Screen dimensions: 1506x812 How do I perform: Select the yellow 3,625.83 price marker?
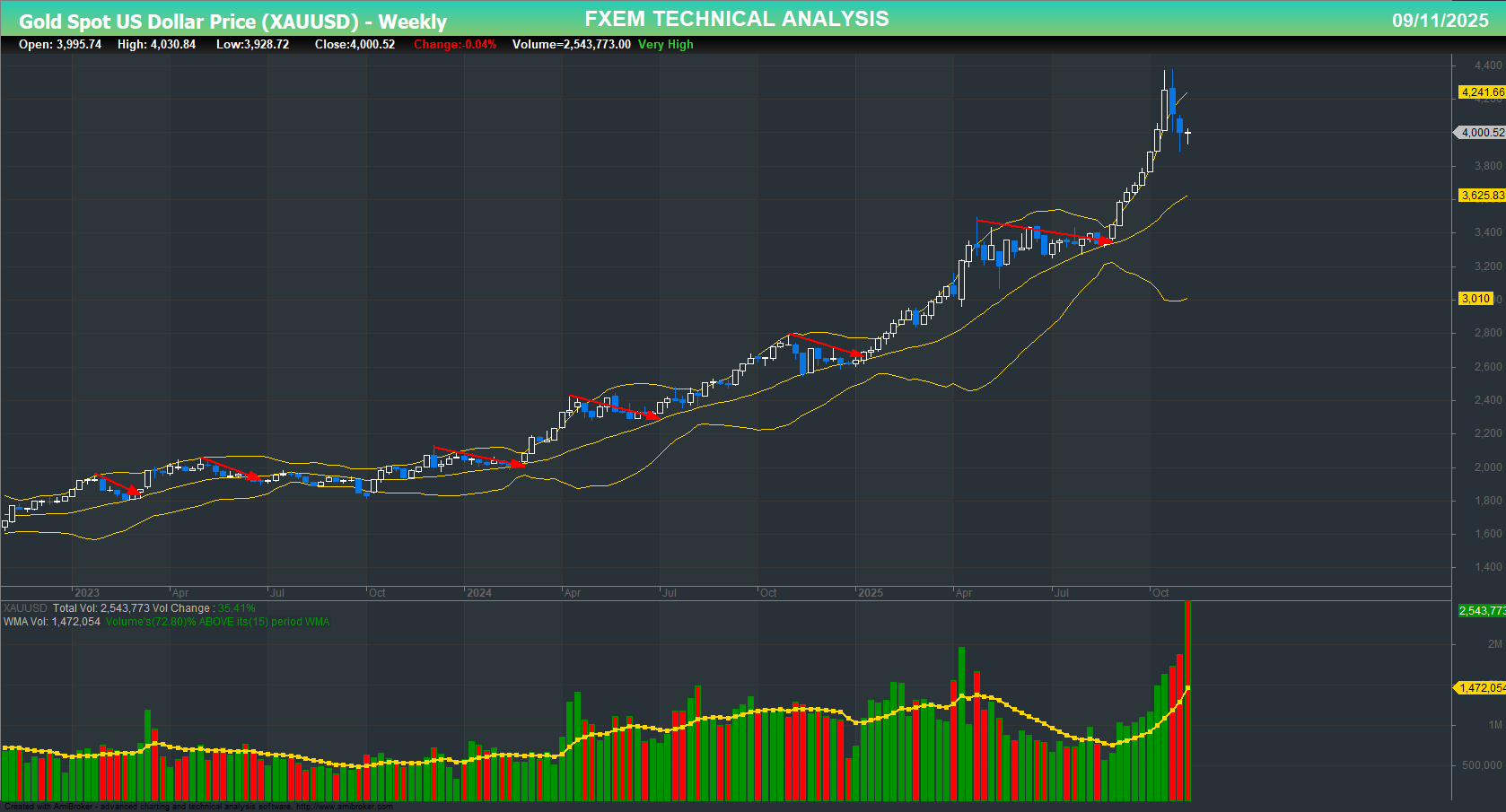pos(1481,195)
